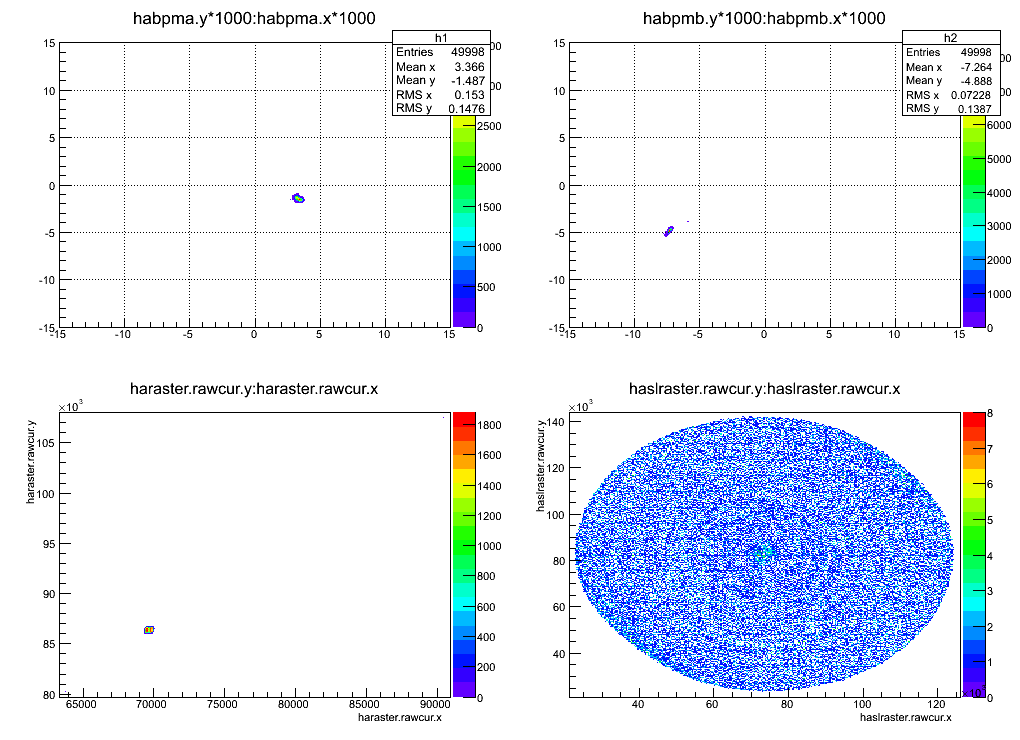Click the 6000 label on habpmb color scale
This screenshot has height=740, width=1020.
(999, 125)
